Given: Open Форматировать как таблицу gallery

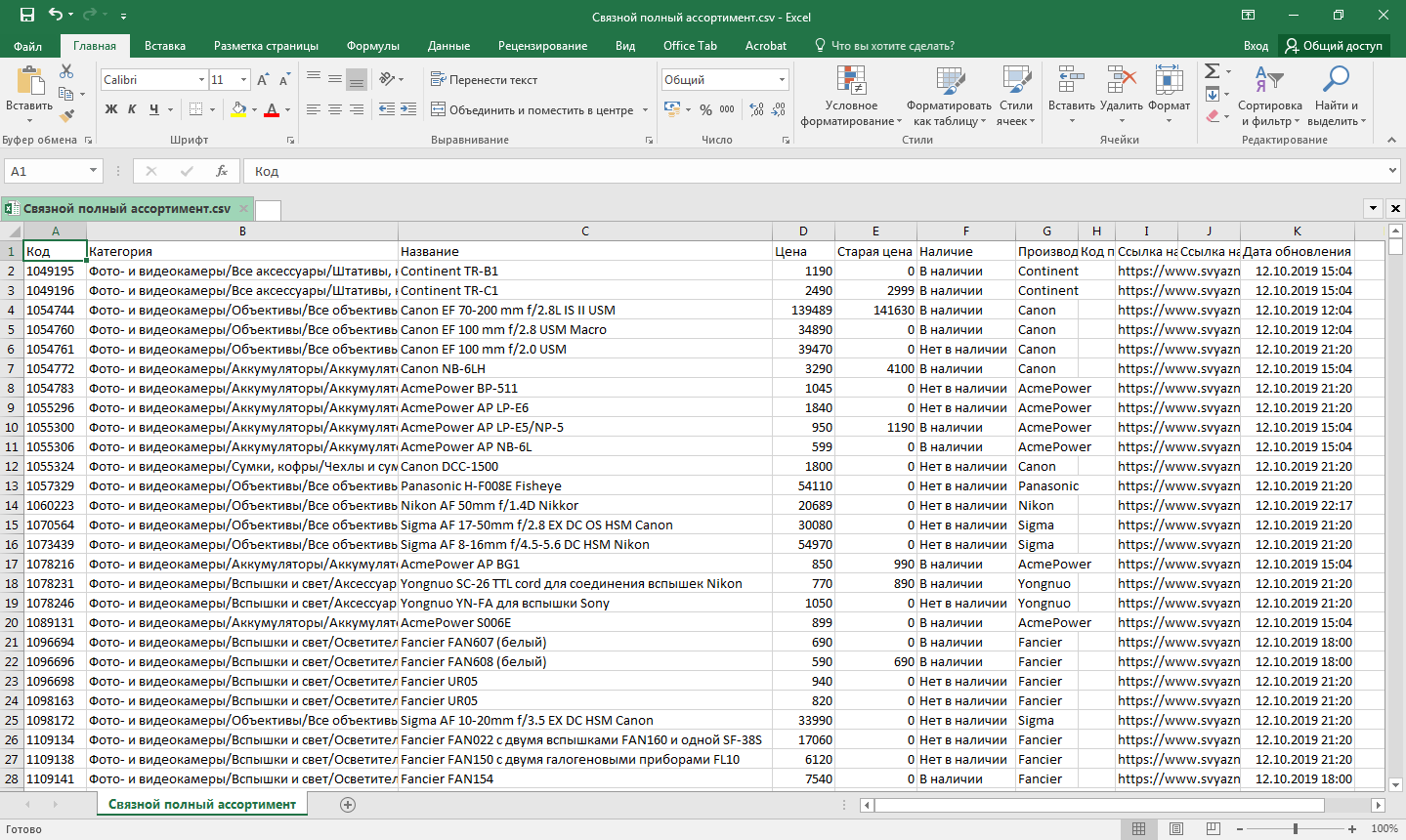Looking at the screenshot, I should pyautogui.click(x=949, y=96).
